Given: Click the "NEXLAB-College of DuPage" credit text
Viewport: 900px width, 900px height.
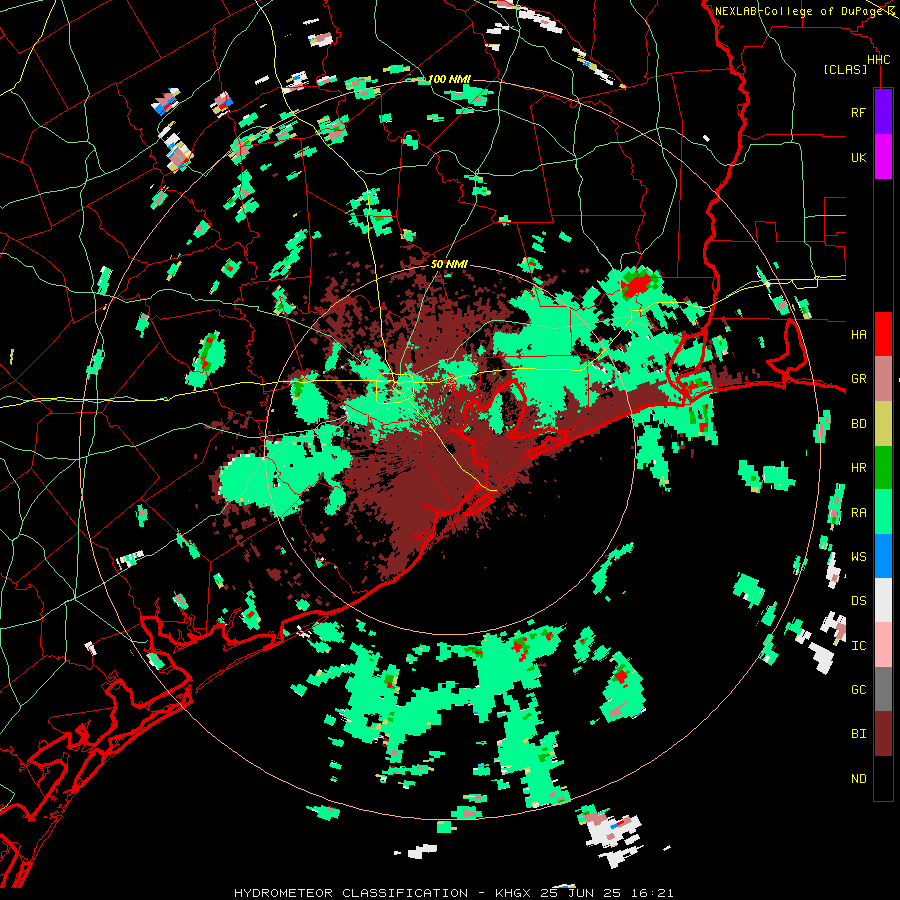Looking at the screenshot, I should point(800,11).
